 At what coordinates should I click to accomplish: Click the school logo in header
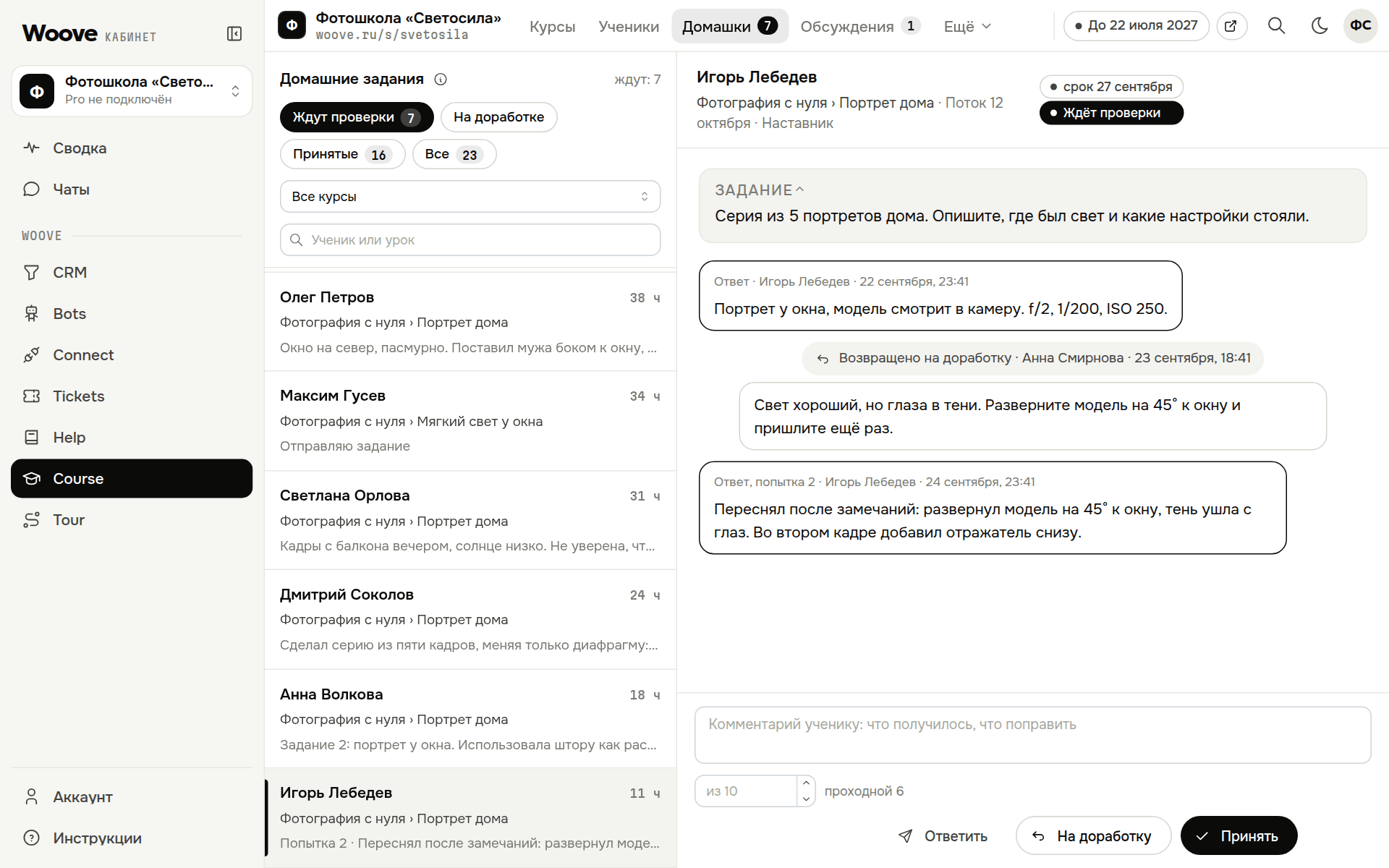[x=292, y=25]
